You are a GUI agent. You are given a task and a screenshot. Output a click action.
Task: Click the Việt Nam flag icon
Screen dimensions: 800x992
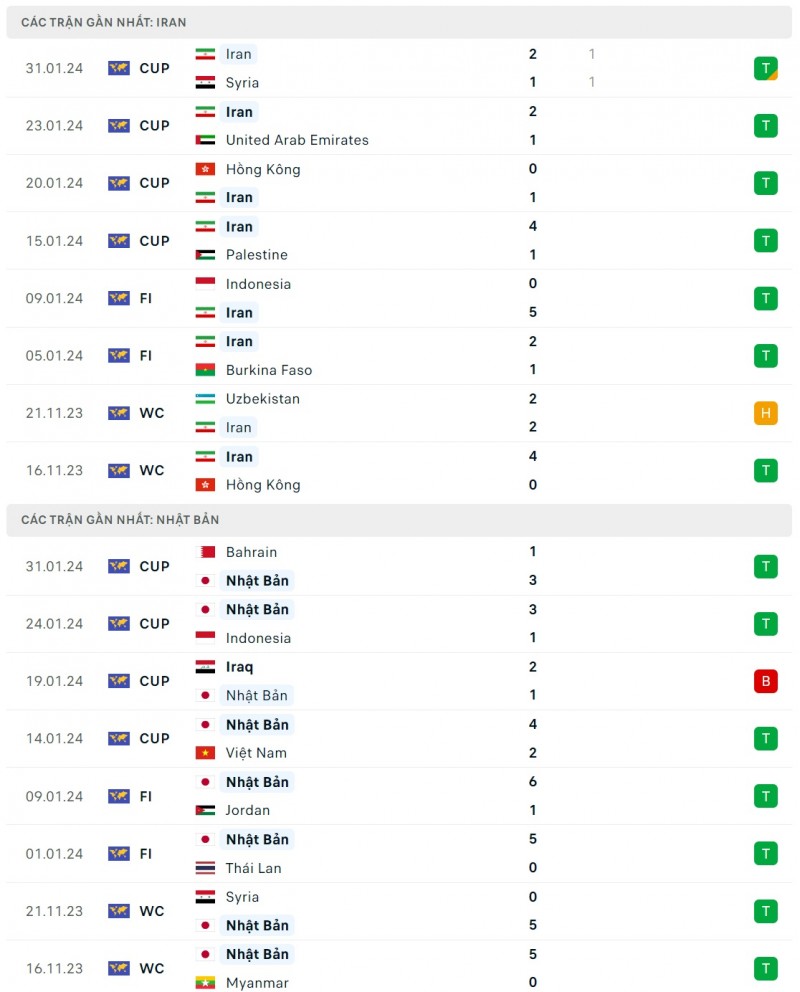point(205,753)
